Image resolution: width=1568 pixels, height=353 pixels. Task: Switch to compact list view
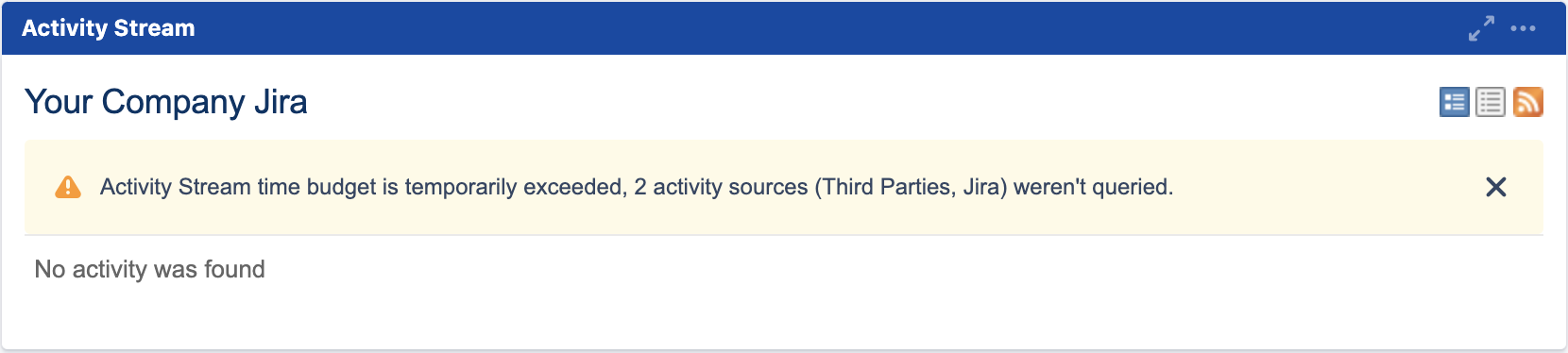1491,102
